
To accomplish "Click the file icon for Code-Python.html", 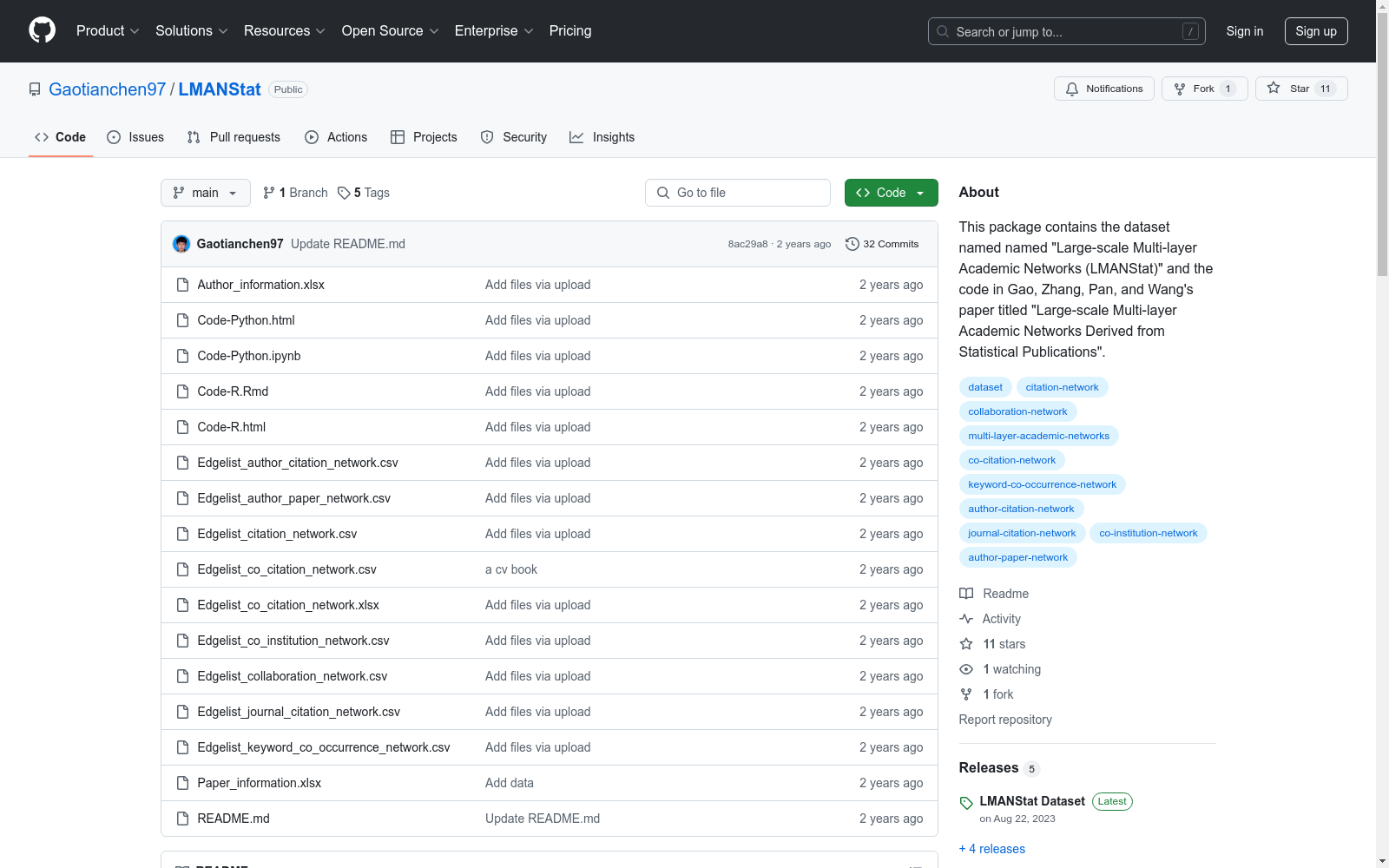I will click(182, 320).
